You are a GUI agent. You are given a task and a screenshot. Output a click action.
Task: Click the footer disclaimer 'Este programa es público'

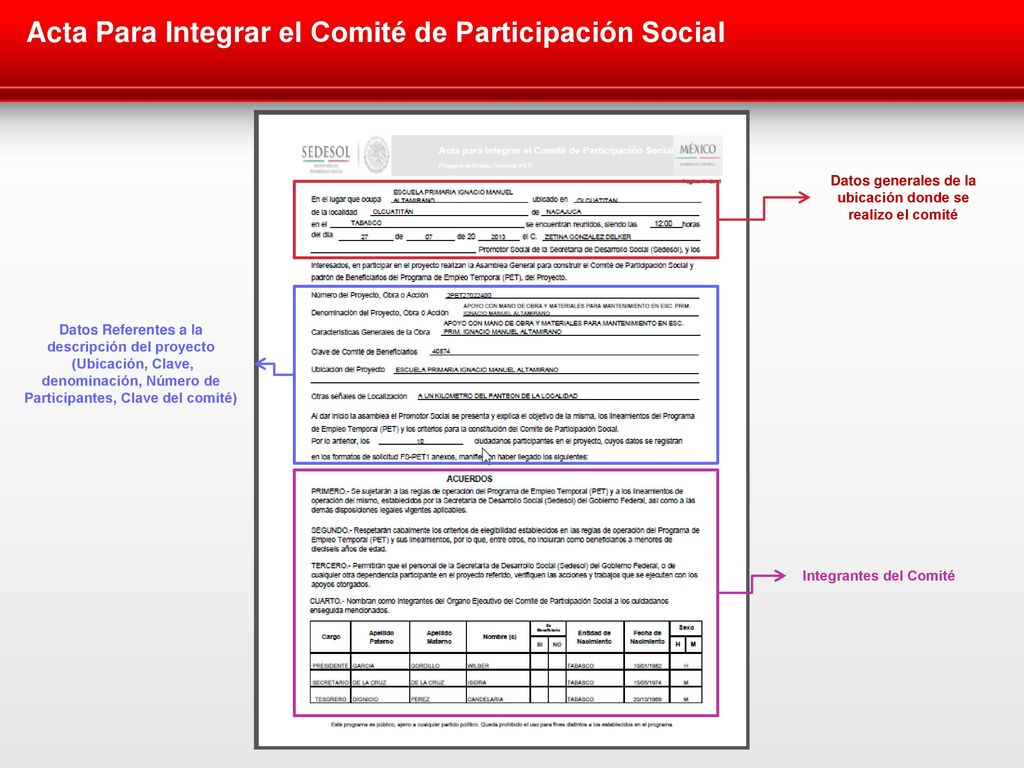click(x=502, y=724)
